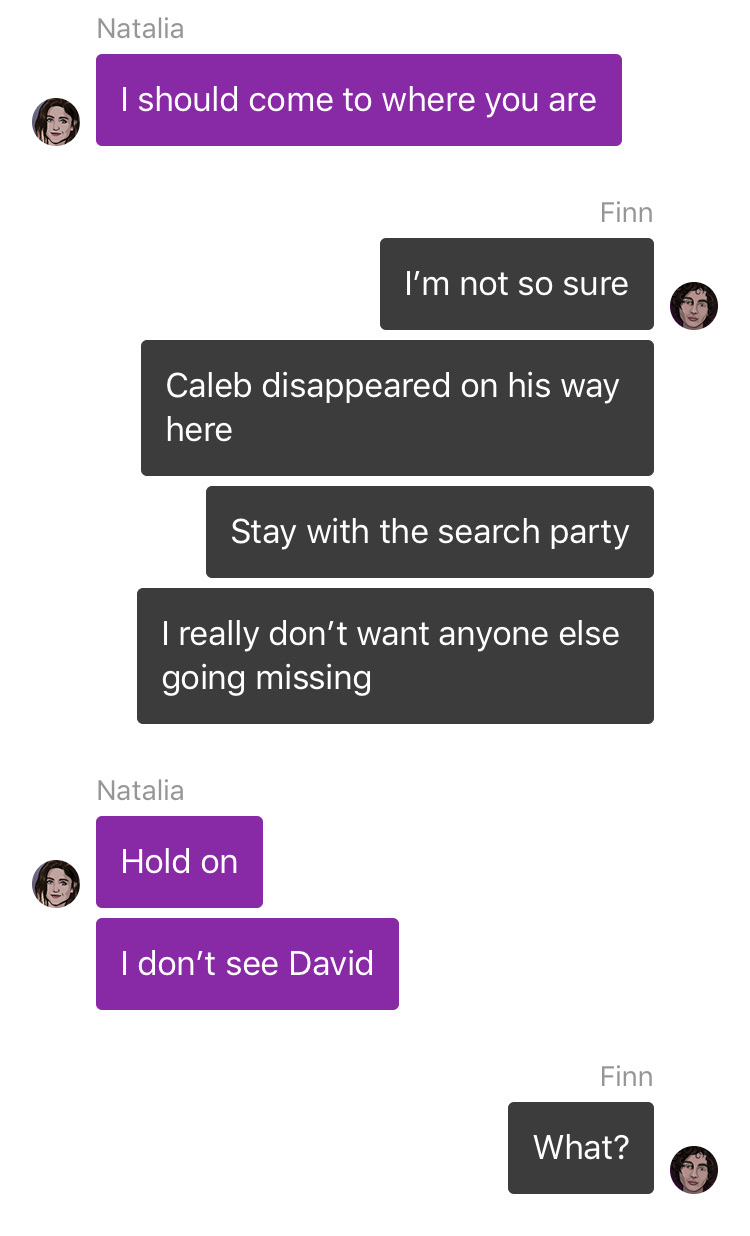Screen dimensions: 750x1236
Task: Select the "I'm not so sure" message
Action: point(517,284)
